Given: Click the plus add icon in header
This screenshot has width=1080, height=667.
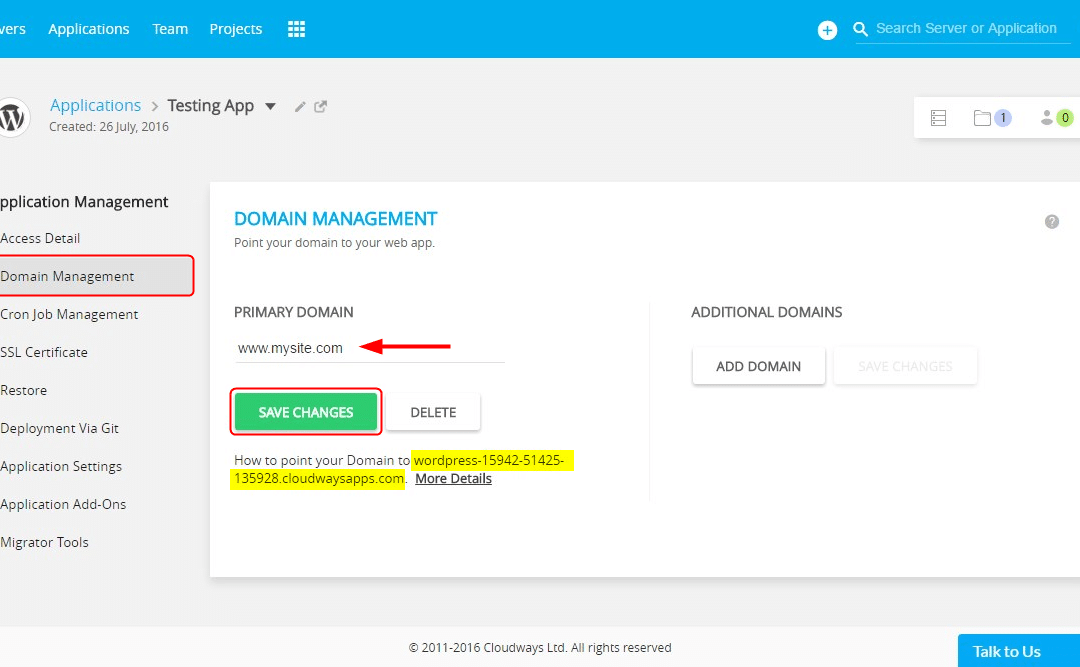Looking at the screenshot, I should (827, 30).
